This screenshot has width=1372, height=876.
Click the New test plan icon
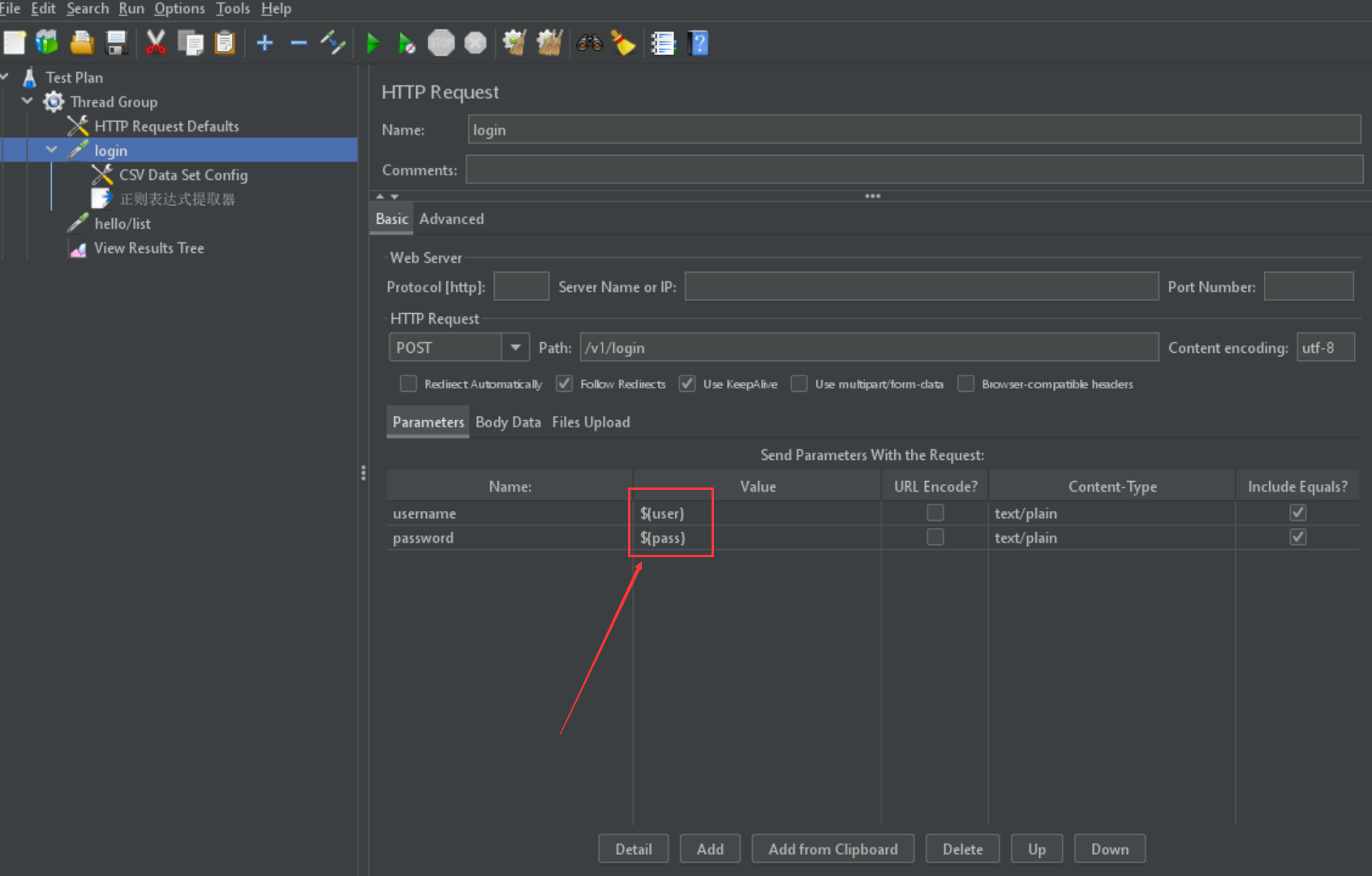[x=15, y=42]
